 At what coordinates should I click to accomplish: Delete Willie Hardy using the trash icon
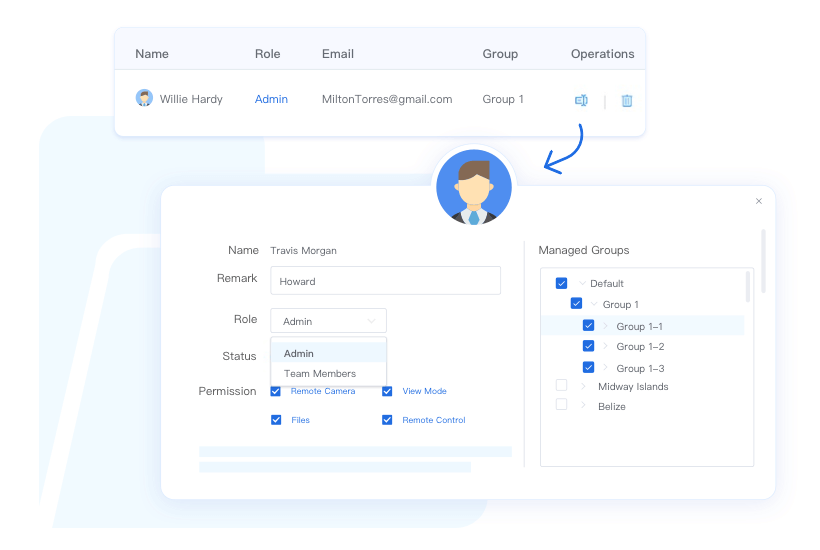coord(627,100)
